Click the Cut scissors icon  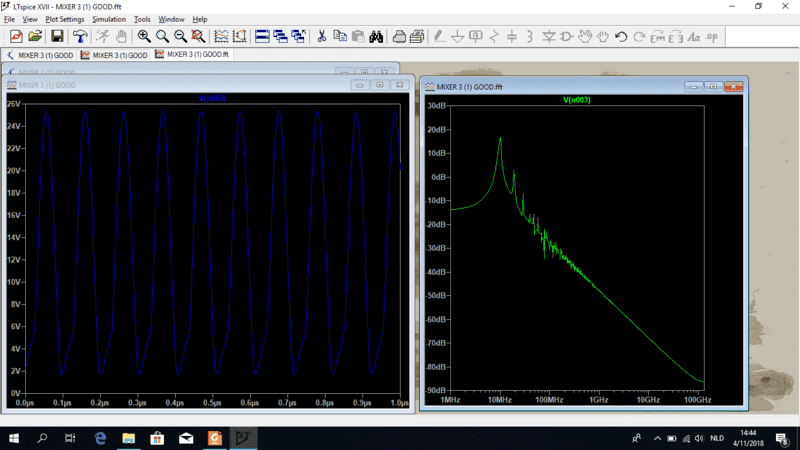click(322, 37)
